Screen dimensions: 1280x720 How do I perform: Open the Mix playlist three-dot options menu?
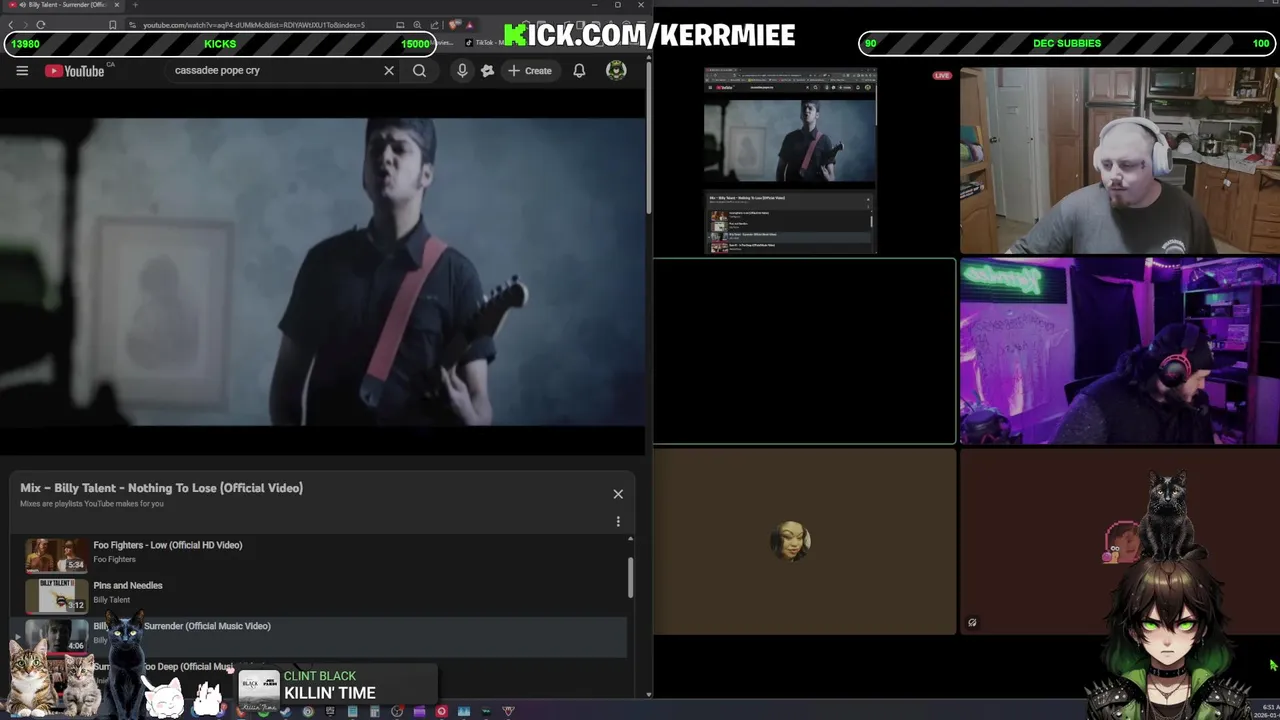[x=618, y=521]
